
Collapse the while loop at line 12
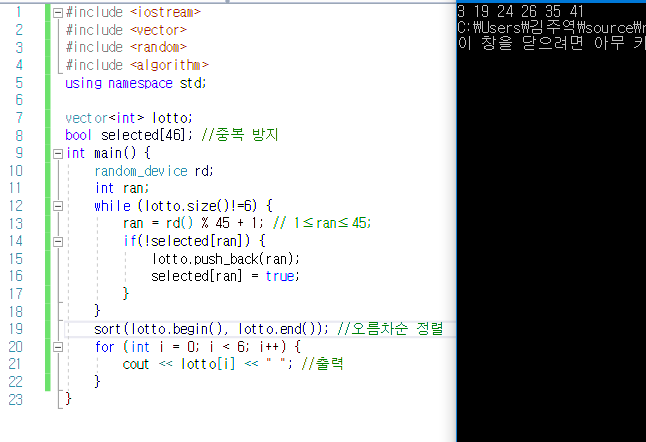(x=58, y=206)
